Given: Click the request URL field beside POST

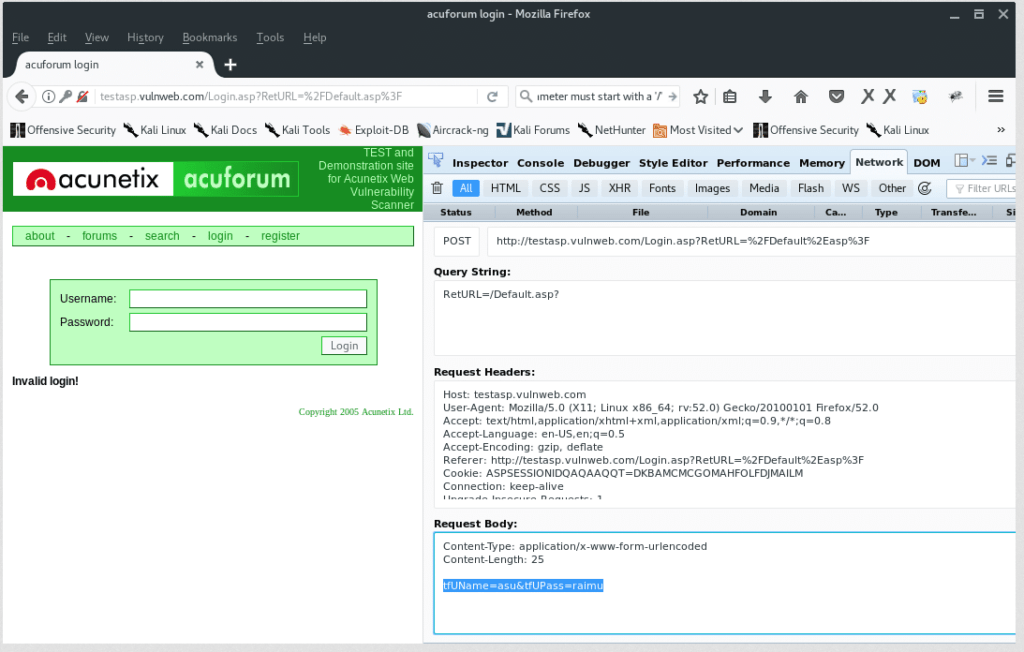Looking at the screenshot, I should (752, 241).
